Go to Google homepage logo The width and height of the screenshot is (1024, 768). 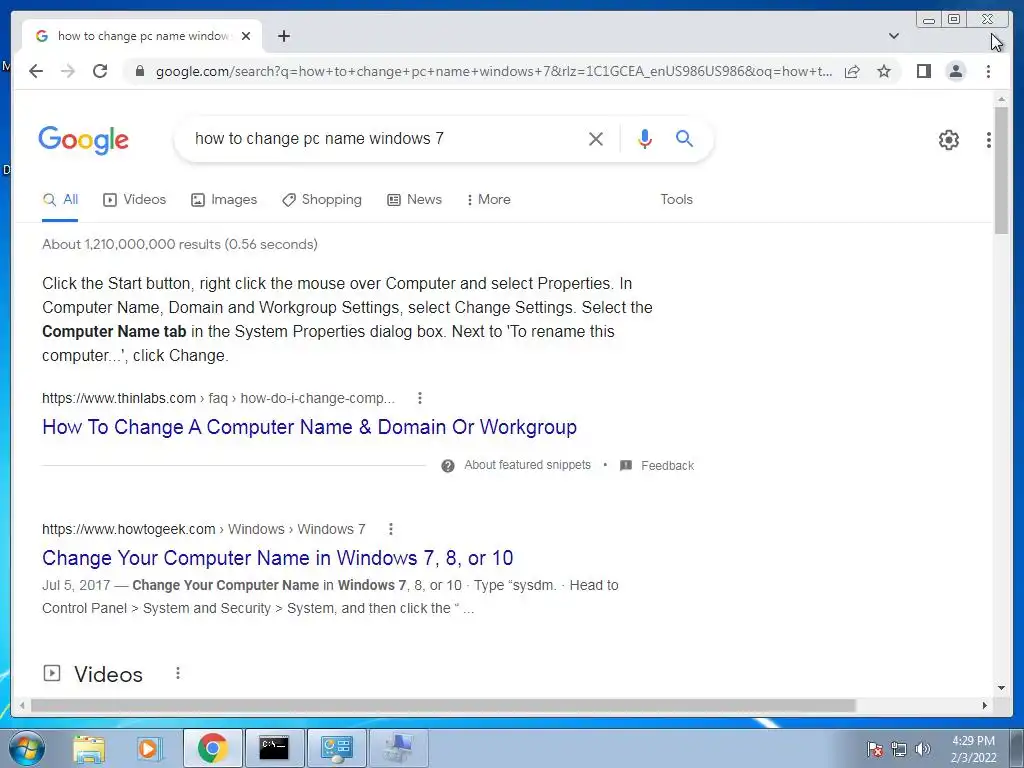click(x=84, y=140)
